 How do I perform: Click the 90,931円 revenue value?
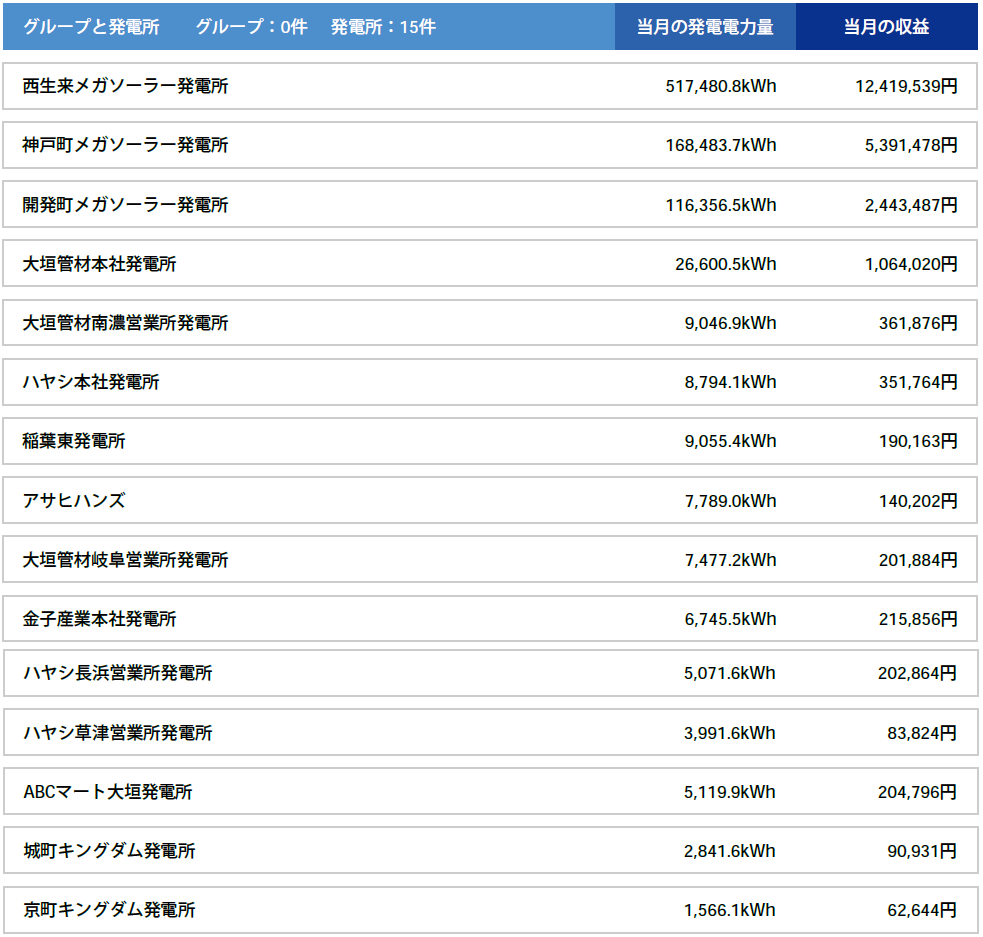(x=922, y=851)
